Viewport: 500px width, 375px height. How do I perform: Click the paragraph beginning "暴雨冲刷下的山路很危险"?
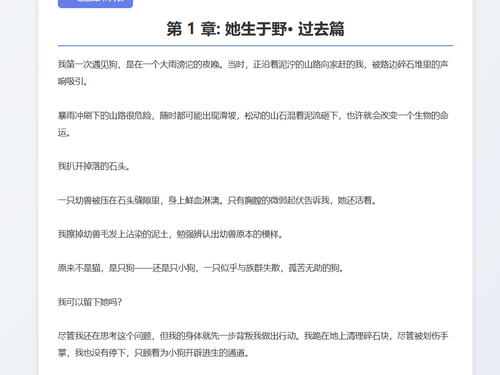click(253, 124)
